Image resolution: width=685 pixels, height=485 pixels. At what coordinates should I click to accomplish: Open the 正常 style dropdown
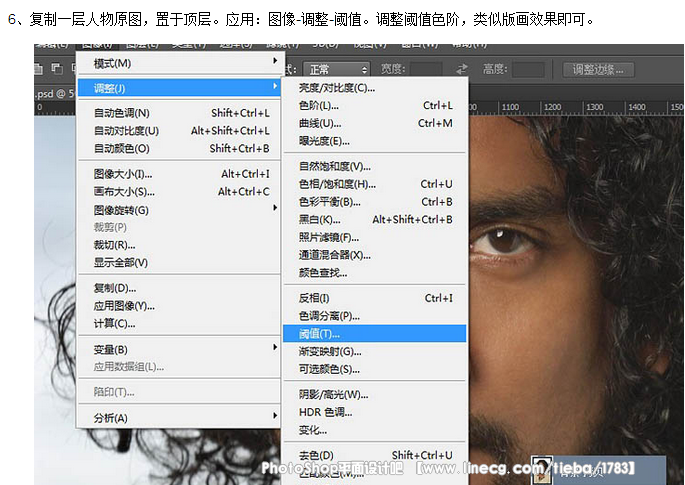[337, 69]
